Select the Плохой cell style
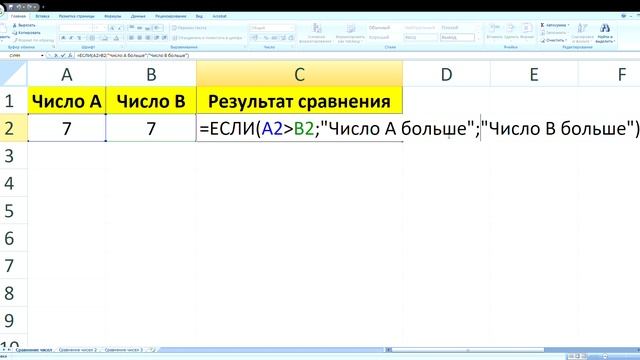Screen dimensions: 640x360 450,28
